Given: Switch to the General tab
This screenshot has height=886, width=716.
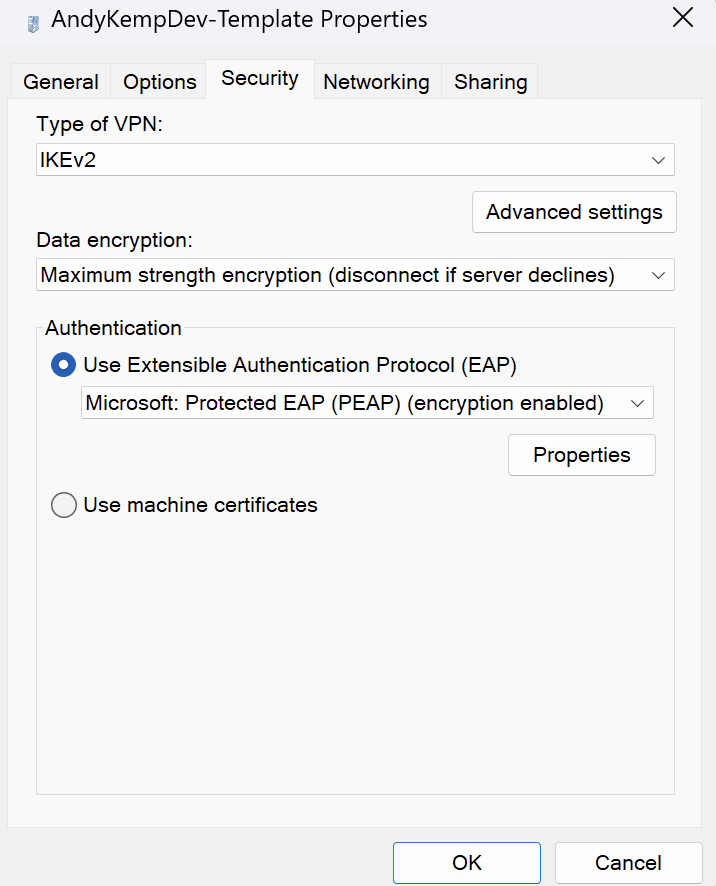Looking at the screenshot, I should pyautogui.click(x=61, y=82).
